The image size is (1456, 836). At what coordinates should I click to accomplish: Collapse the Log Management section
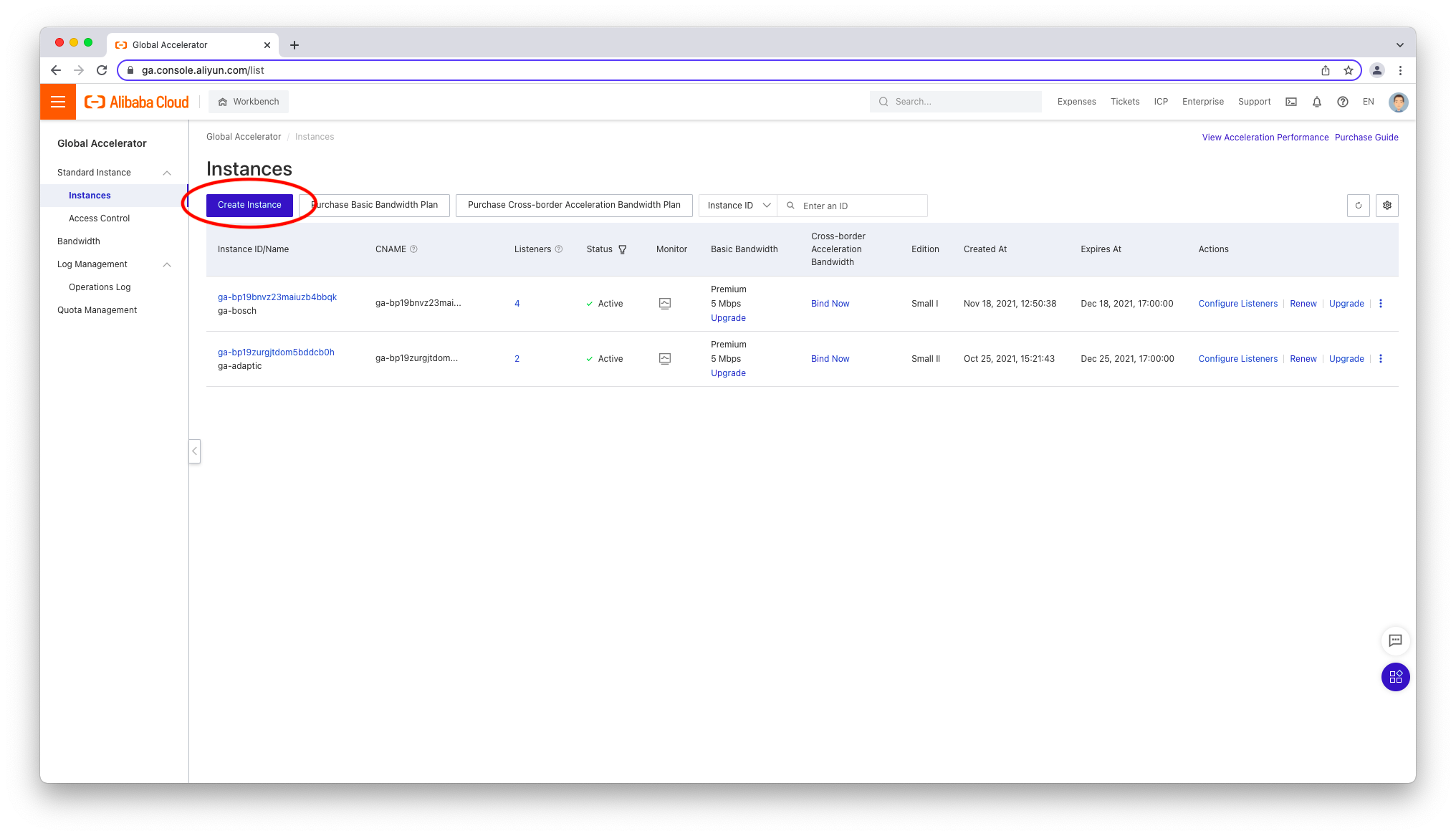pyautogui.click(x=167, y=264)
